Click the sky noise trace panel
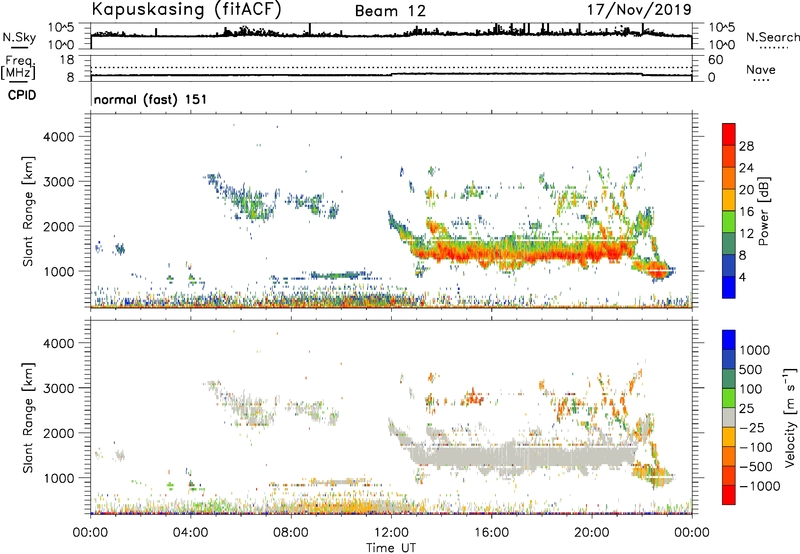 point(391,36)
